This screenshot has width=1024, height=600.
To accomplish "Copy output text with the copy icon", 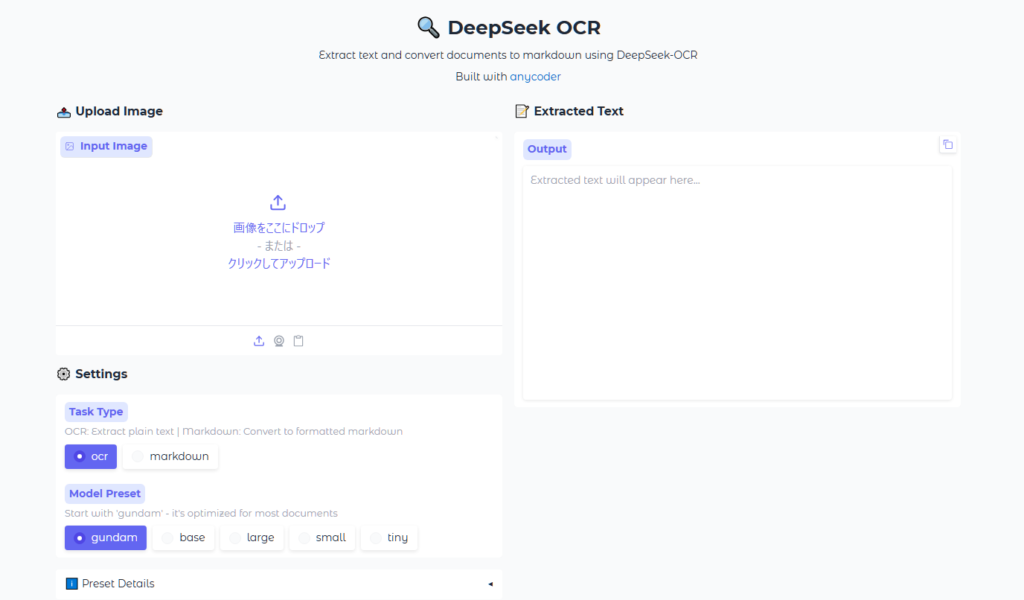I will tap(948, 145).
